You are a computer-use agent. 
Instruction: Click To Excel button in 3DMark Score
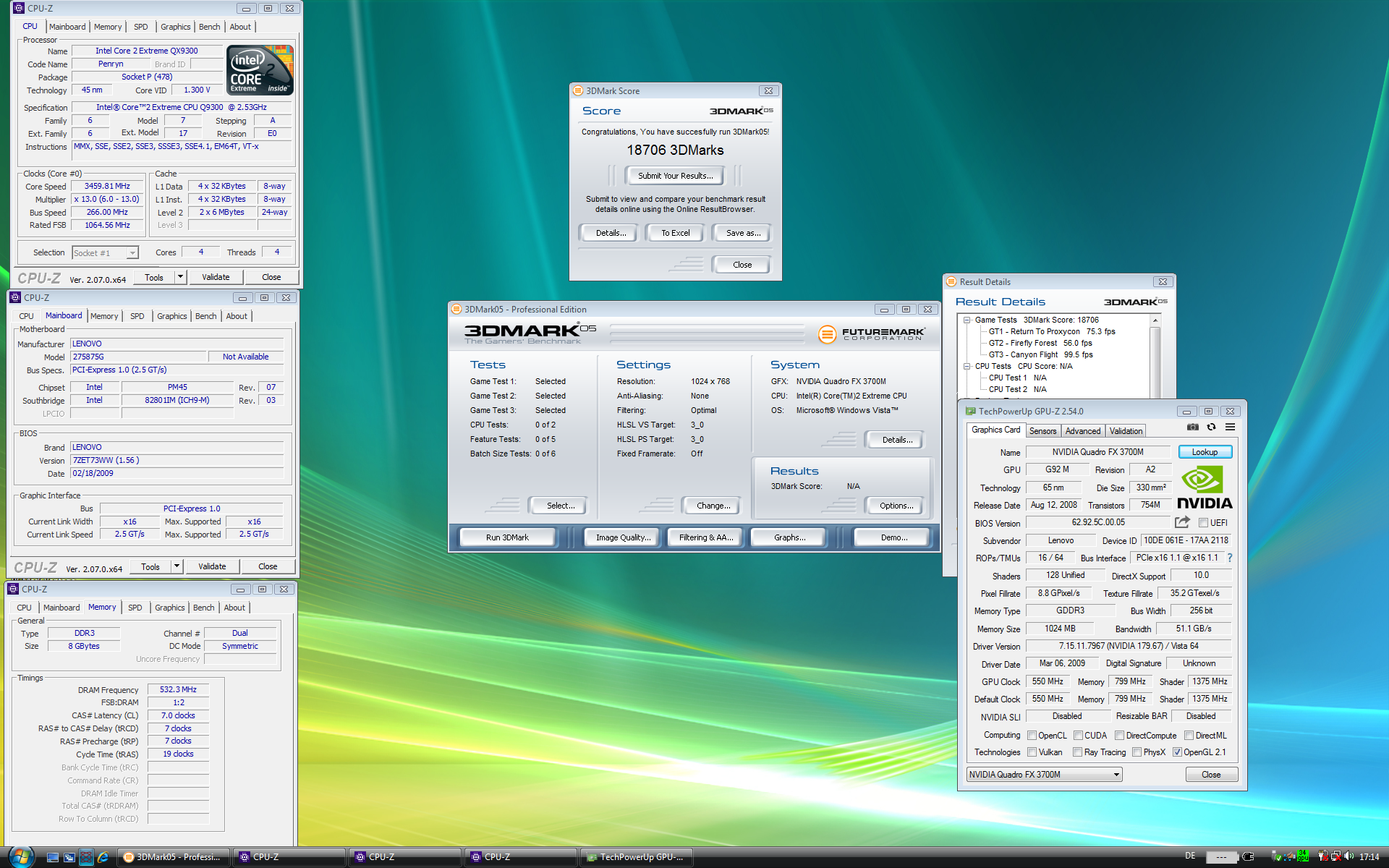click(x=675, y=233)
